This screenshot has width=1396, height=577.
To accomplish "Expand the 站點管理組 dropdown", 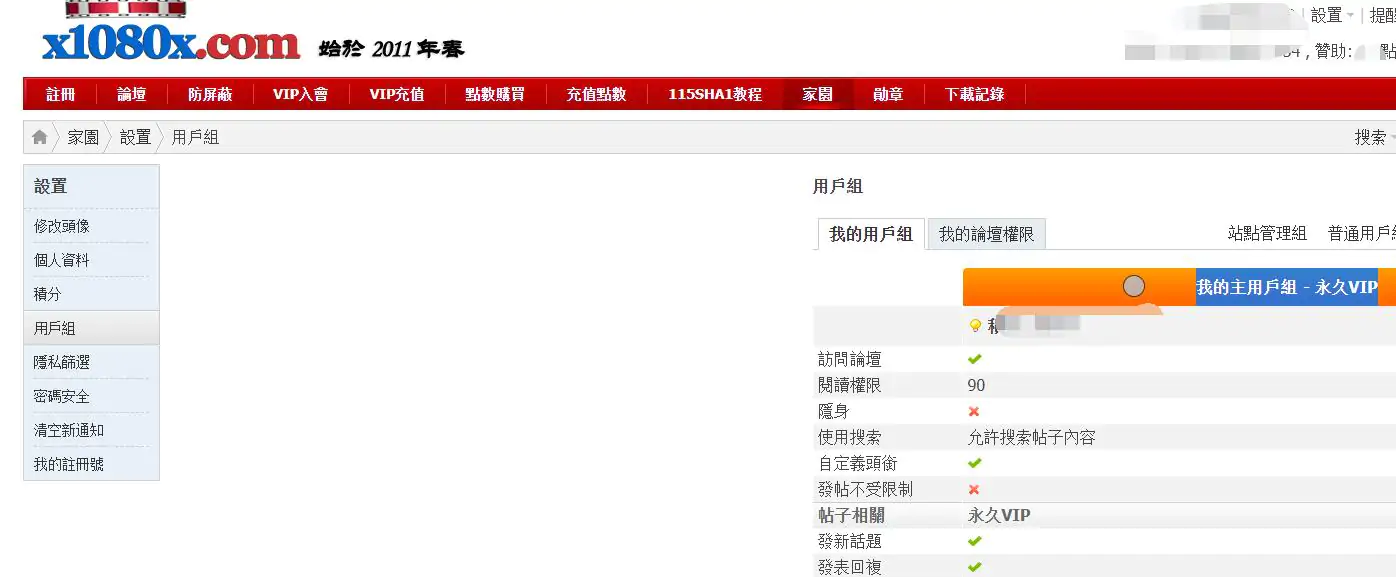I will [x=1267, y=234].
